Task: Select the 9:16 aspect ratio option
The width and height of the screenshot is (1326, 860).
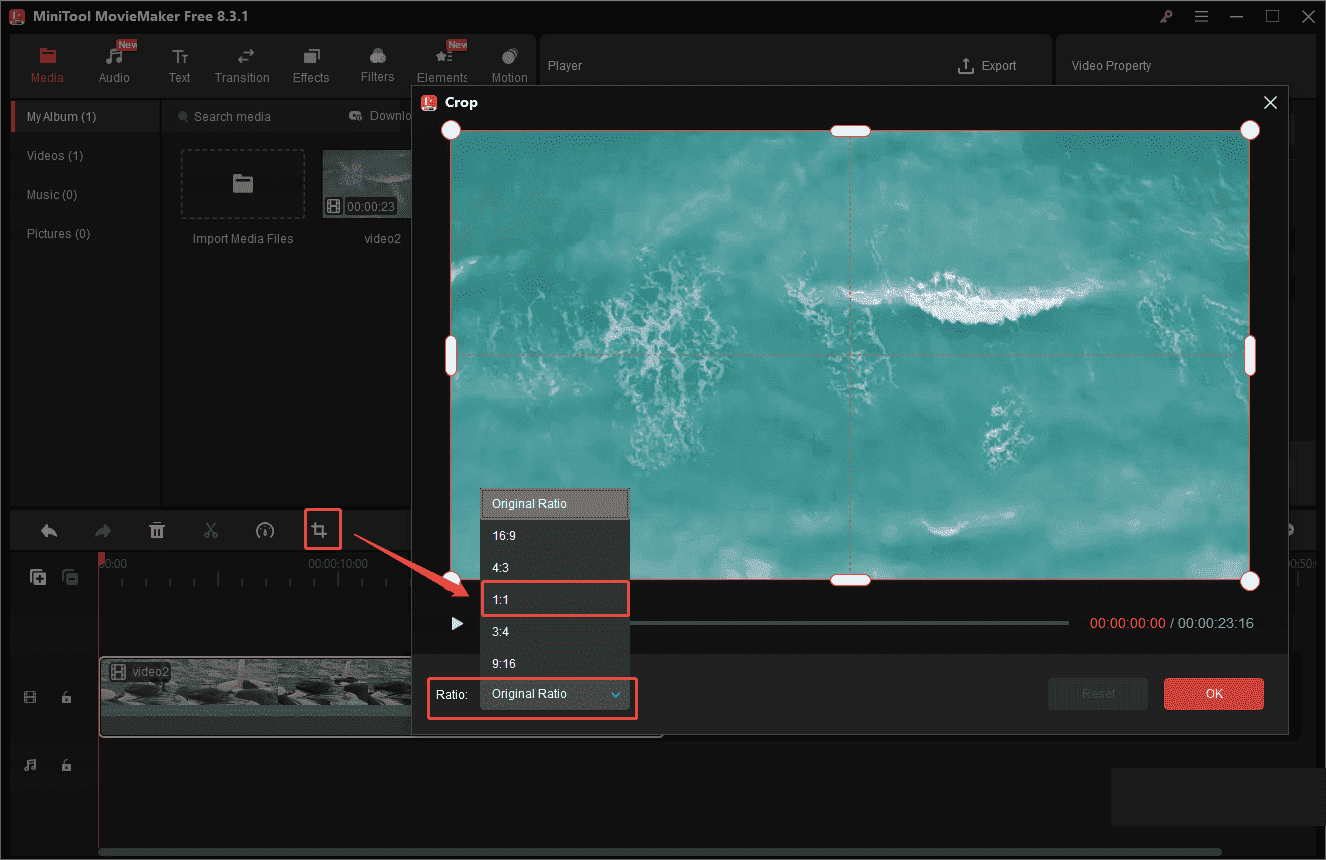Action: (555, 663)
